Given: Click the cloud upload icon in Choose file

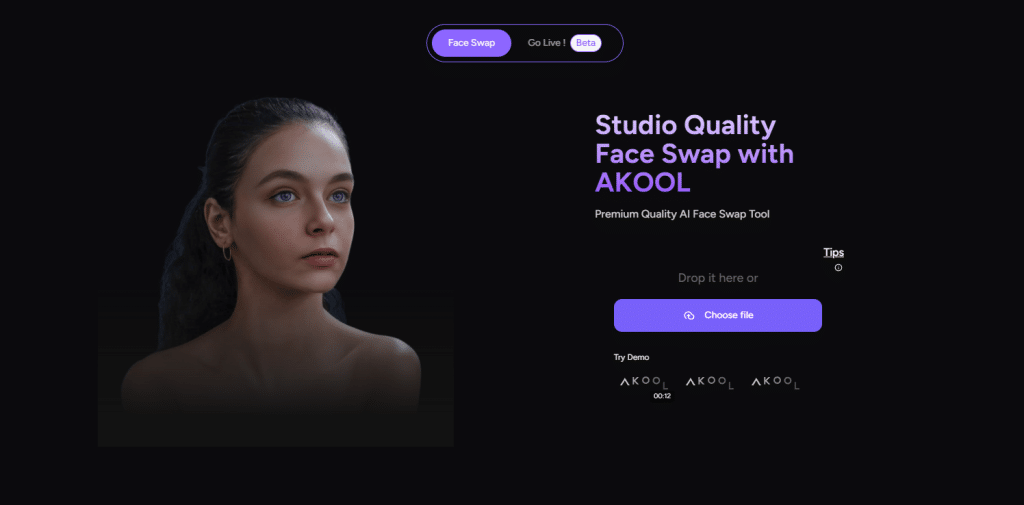Looking at the screenshot, I should (x=689, y=316).
